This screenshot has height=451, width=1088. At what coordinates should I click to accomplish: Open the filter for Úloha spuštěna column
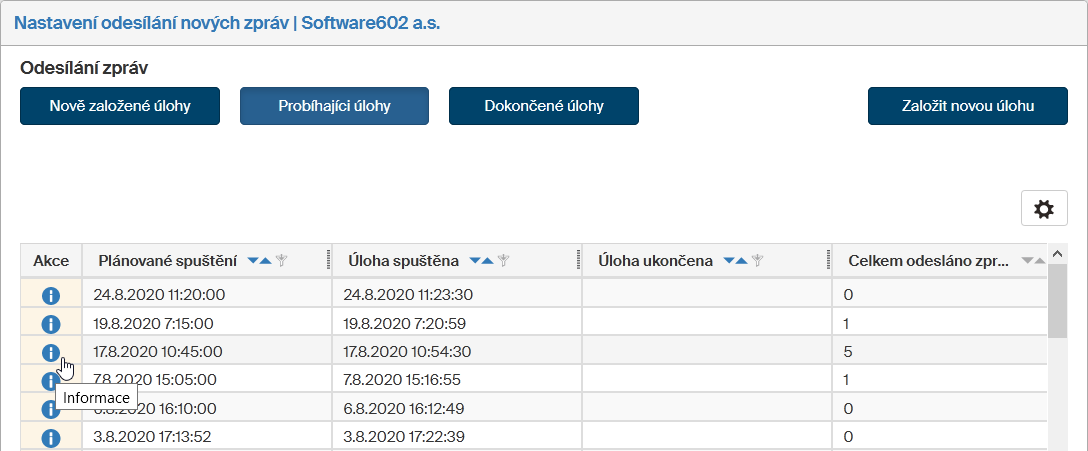[504, 261]
